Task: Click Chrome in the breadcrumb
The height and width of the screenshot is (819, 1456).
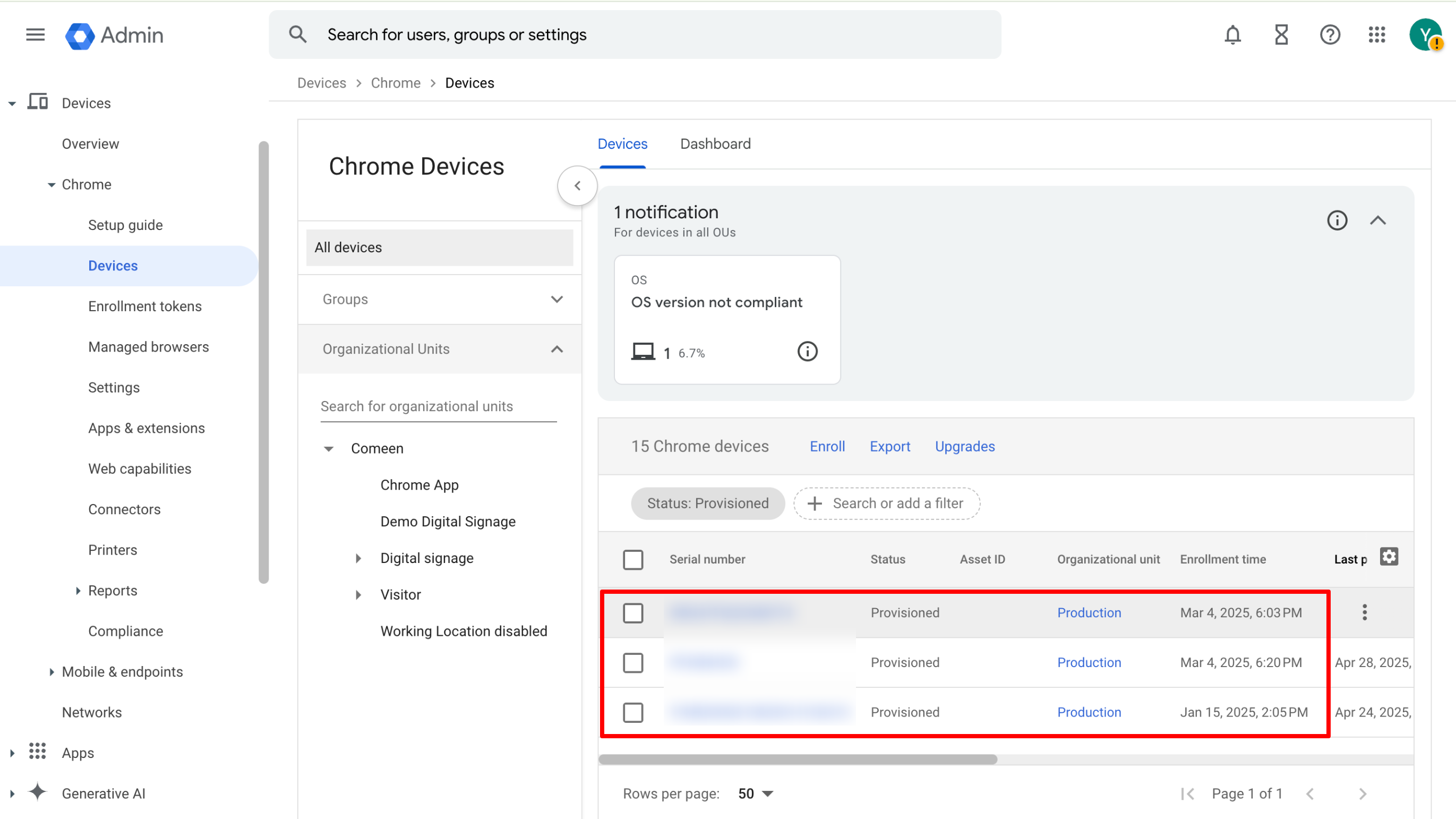Action: (396, 83)
